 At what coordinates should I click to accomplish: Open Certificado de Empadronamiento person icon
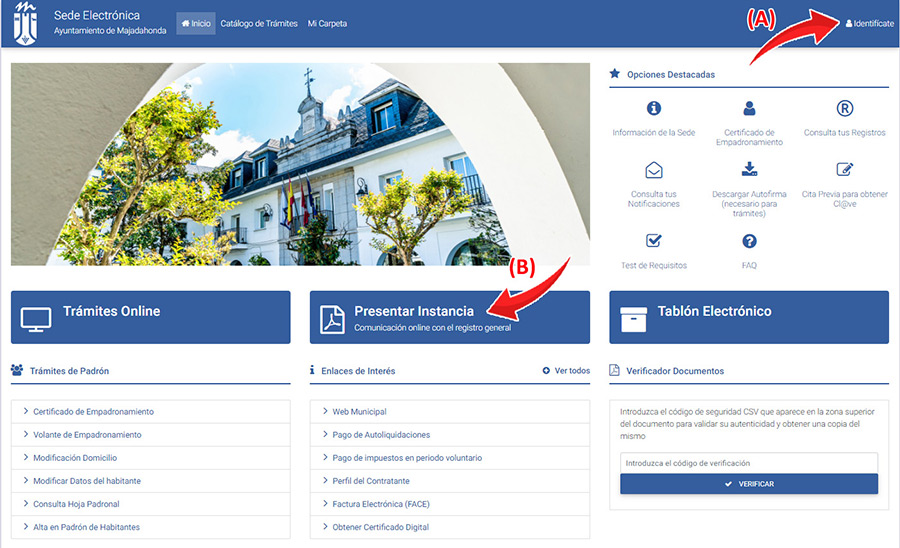pyautogui.click(x=749, y=109)
